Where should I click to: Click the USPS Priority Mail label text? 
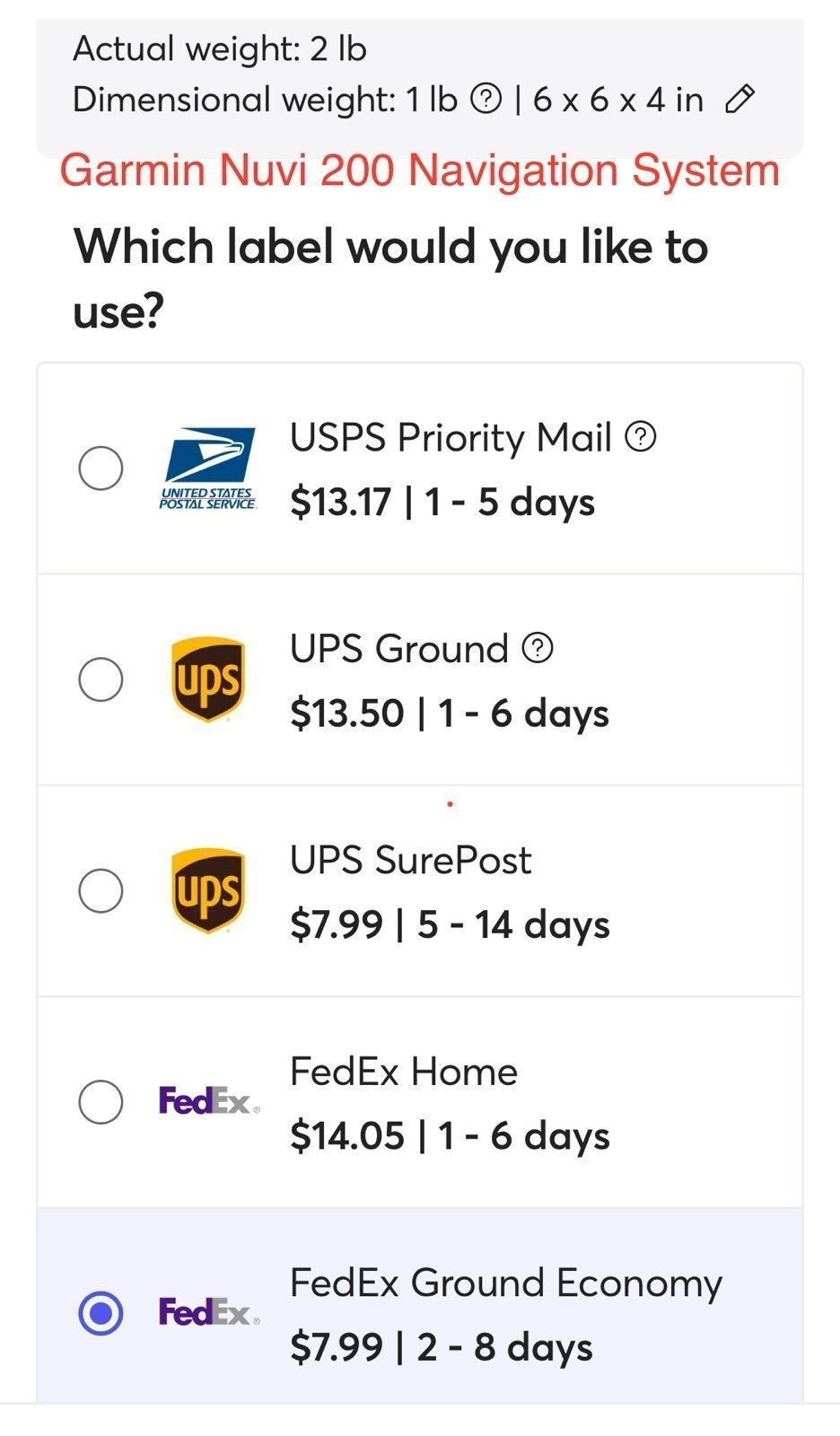[451, 438]
